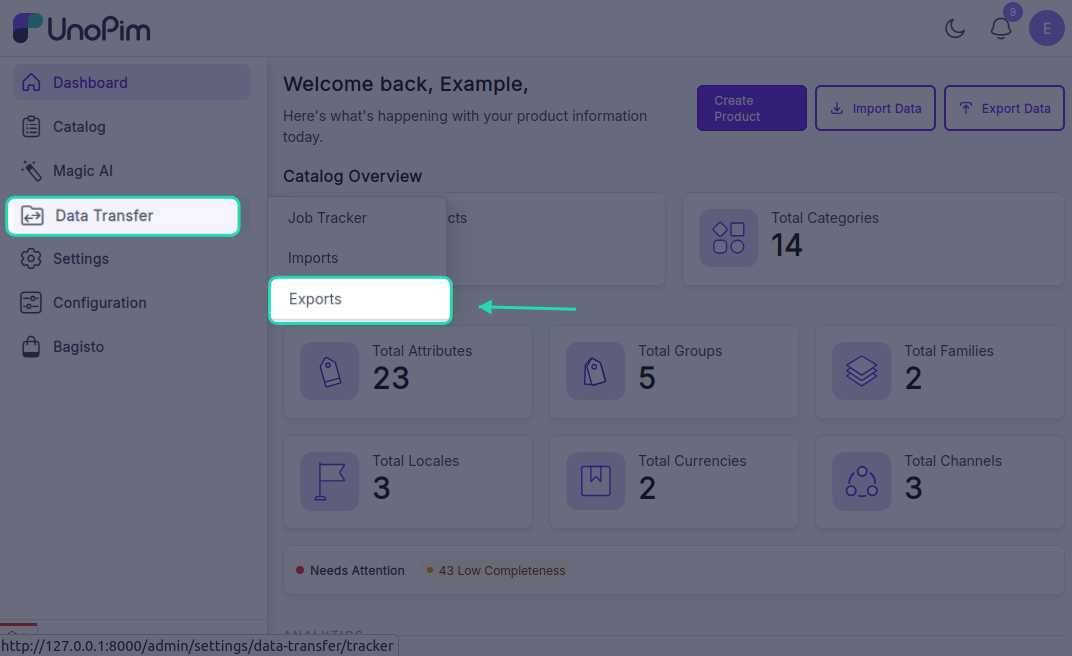1072x656 pixels.
Task: Open Bagisto in sidebar
Action: pos(132,346)
